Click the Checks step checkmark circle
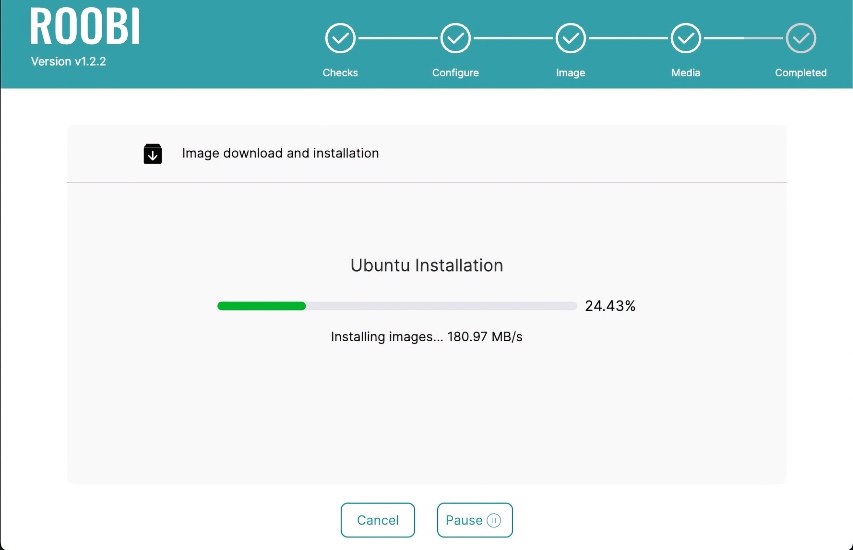Screen dimensions: 853x550 point(340,38)
